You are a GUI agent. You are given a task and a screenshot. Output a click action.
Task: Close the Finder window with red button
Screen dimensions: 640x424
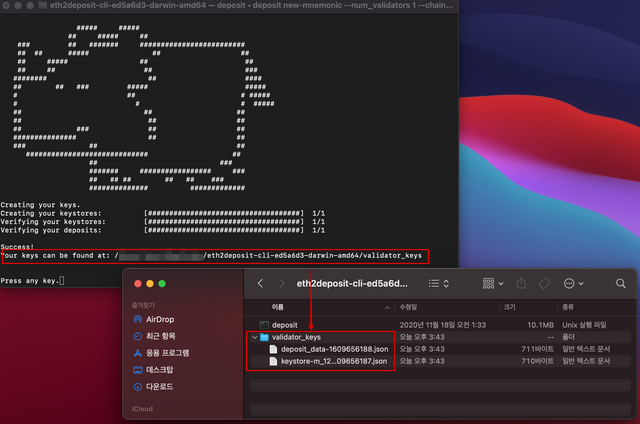138,284
